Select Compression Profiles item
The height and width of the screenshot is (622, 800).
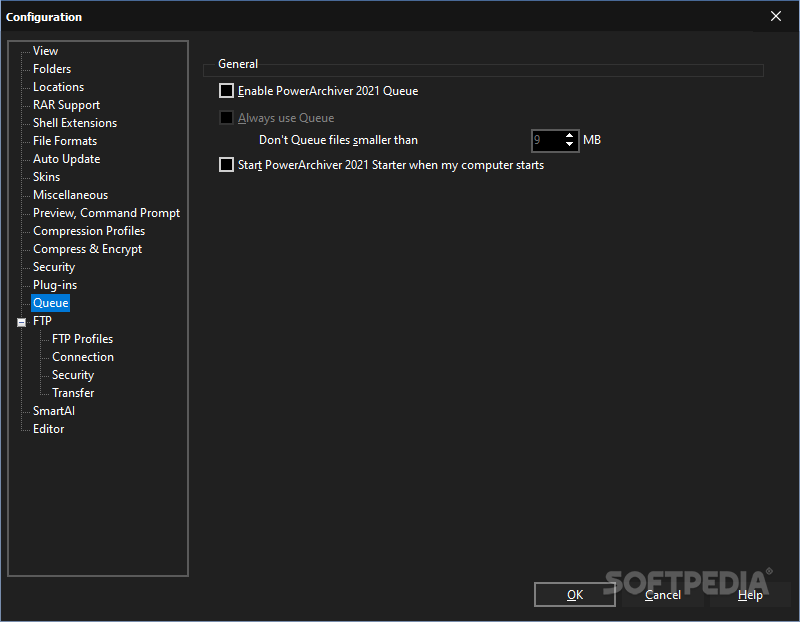click(x=89, y=231)
